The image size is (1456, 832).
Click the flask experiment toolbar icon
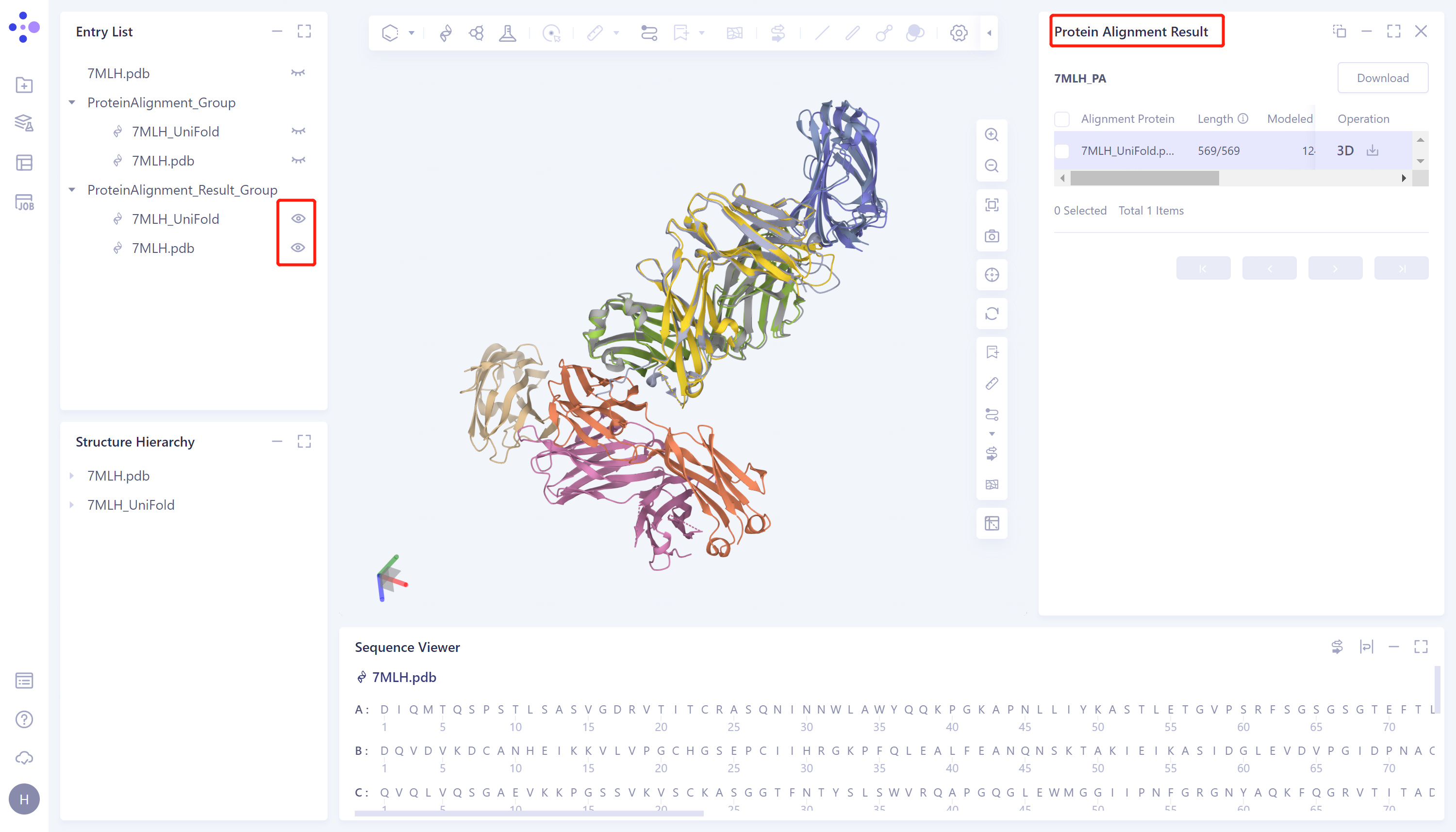(x=507, y=33)
